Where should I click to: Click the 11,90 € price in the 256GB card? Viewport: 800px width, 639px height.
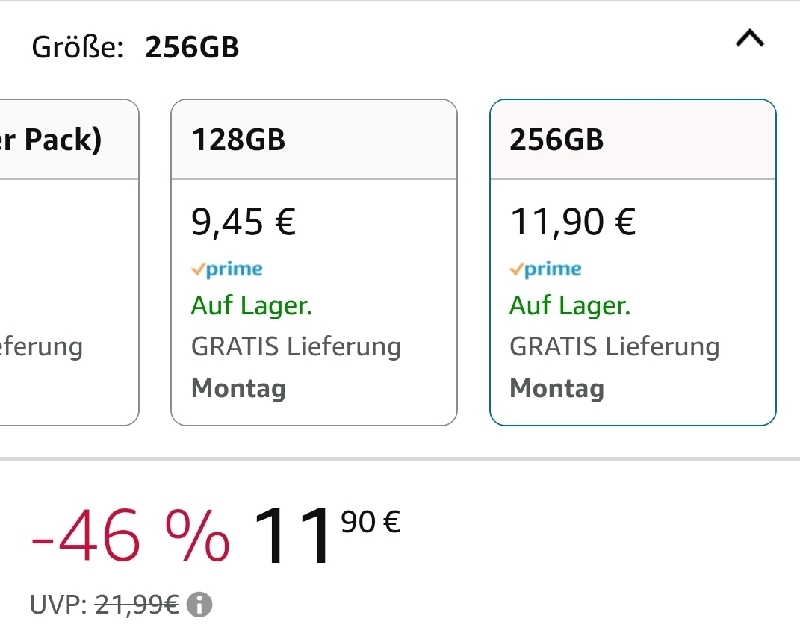coord(572,222)
